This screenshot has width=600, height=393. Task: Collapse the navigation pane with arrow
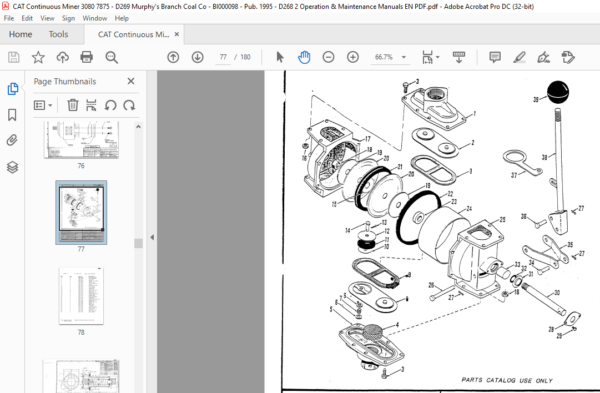tap(152, 237)
